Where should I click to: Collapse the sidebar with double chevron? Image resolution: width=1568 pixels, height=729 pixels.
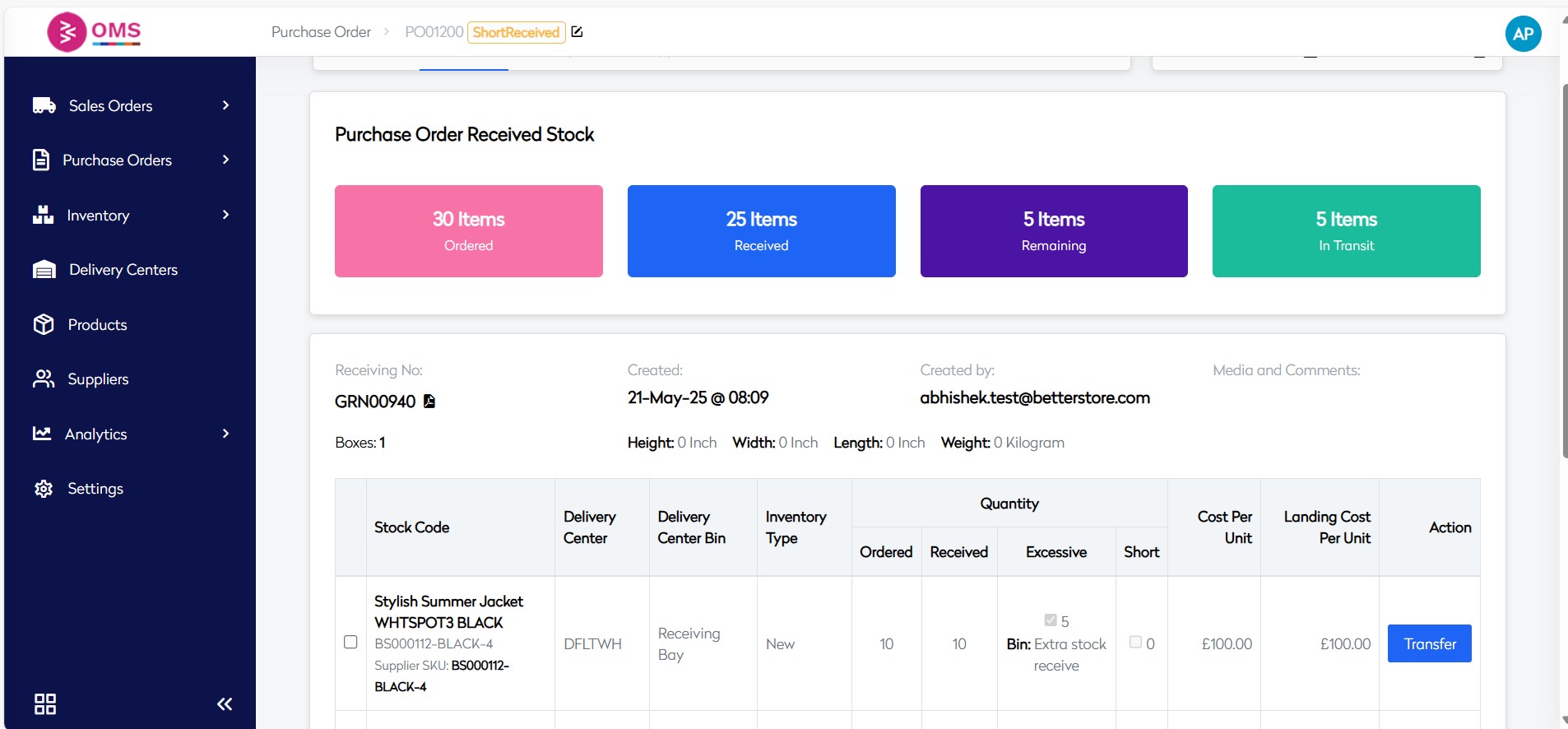point(225,703)
